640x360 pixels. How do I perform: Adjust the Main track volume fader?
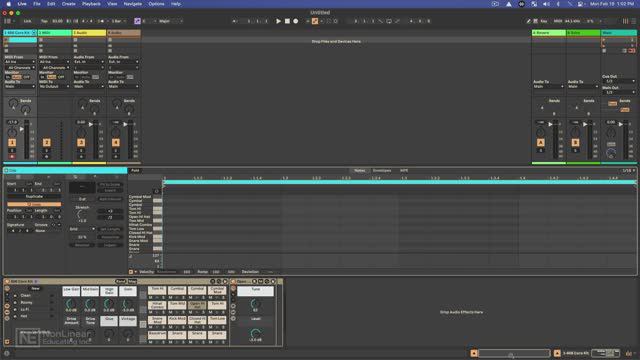click(x=621, y=124)
